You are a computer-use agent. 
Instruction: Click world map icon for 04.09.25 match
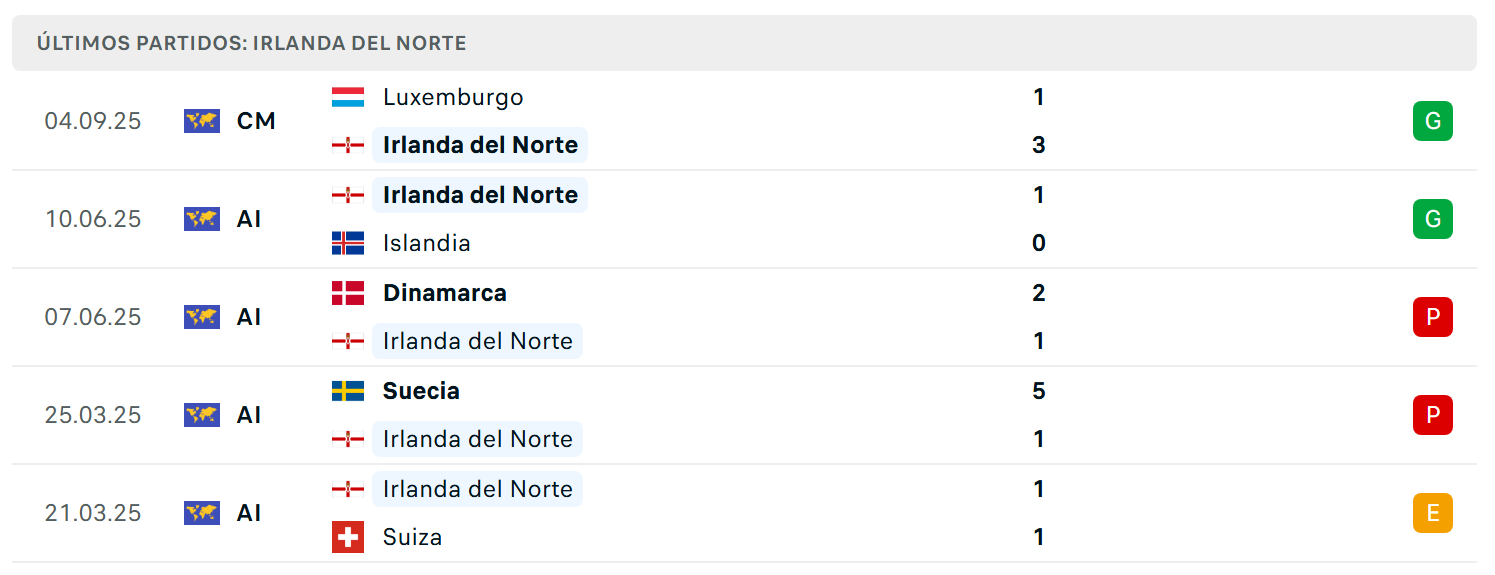(x=202, y=121)
